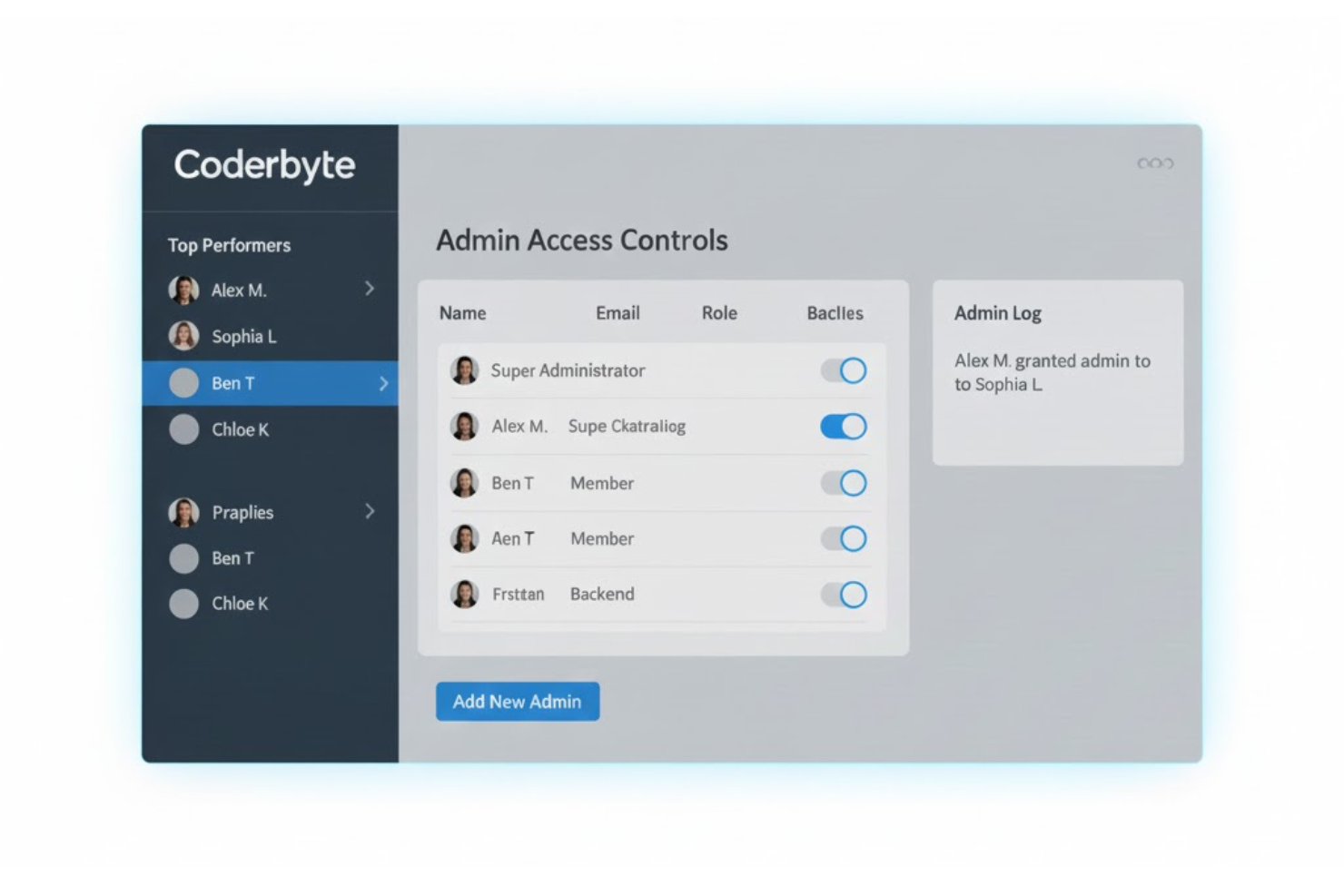
Task: Click the avatar in the Super Administrator row
Action: pyautogui.click(x=464, y=370)
